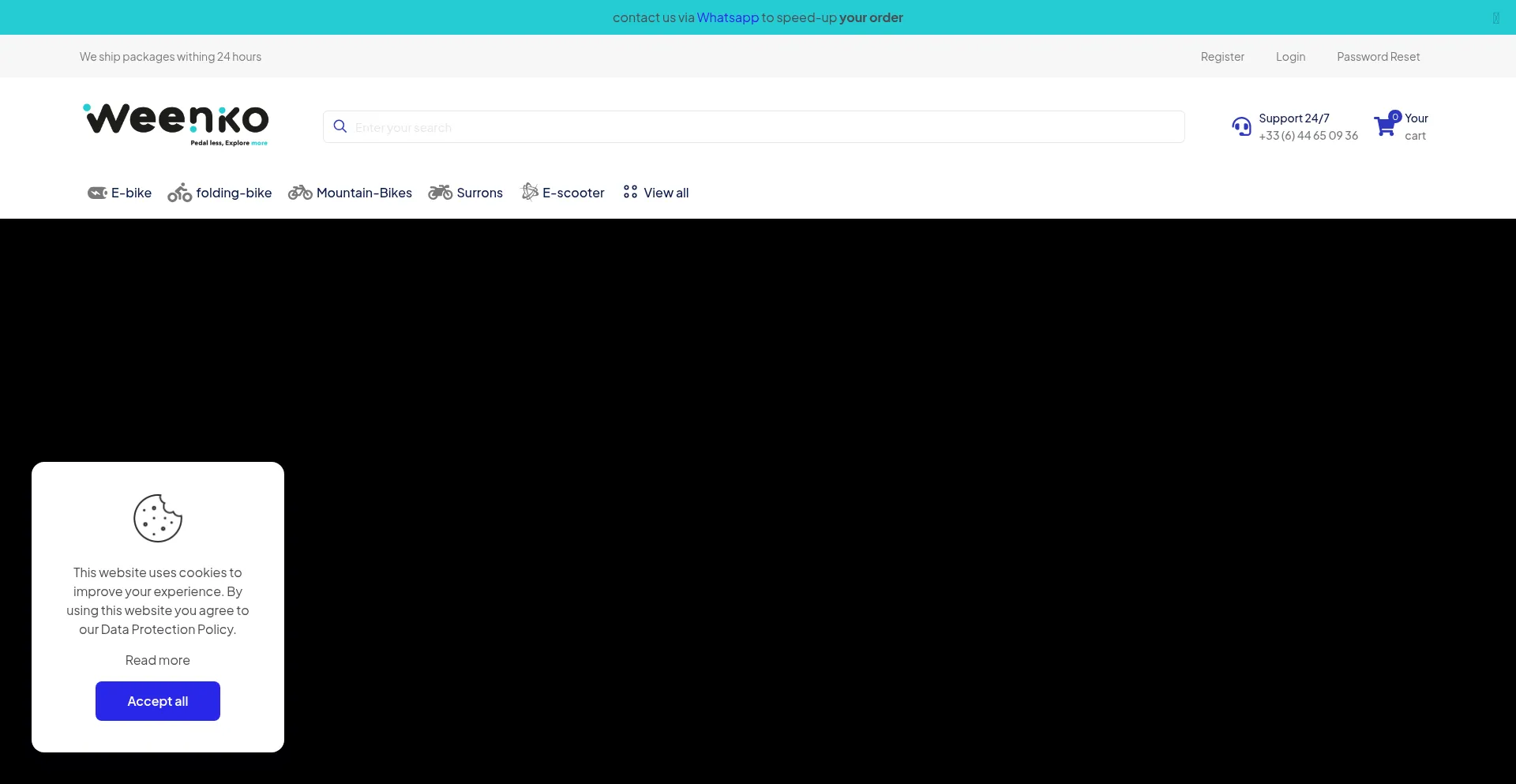
Task: Click the Whatsapp link in banner
Action: (x=727, y=17)
